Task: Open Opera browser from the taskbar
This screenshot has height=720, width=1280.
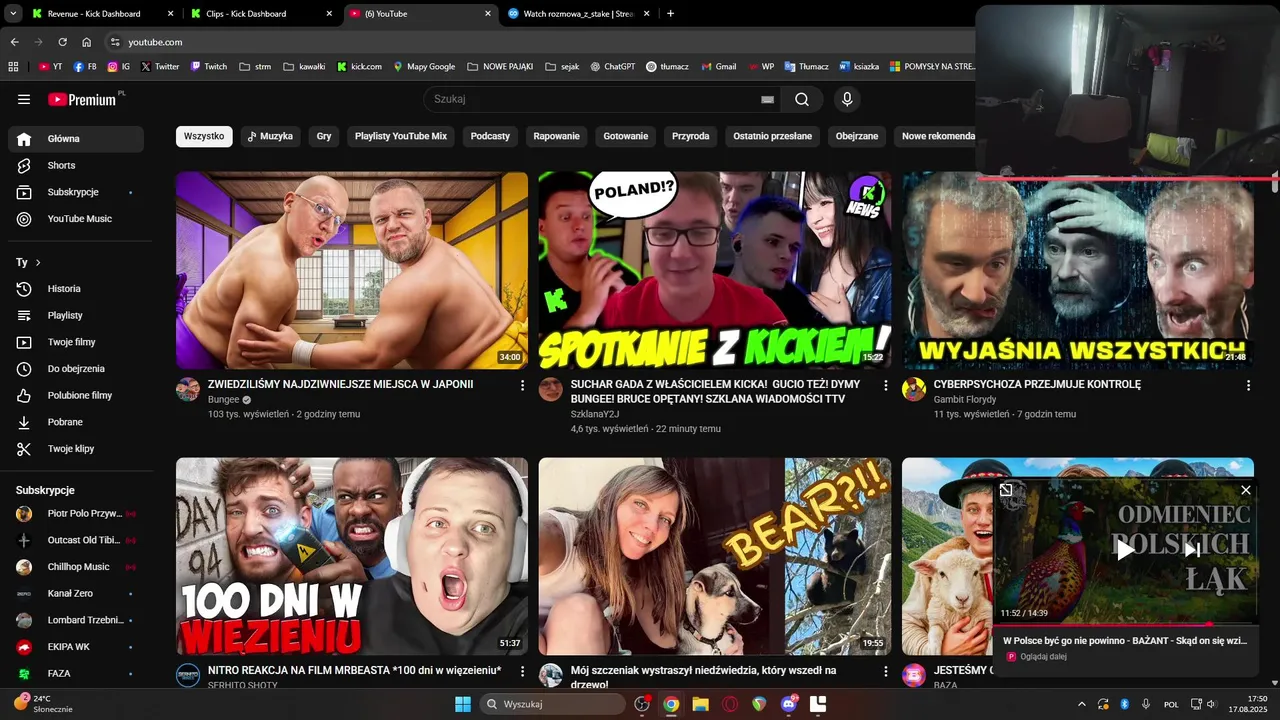Action: pyautogui.click(x=730, y=705)
